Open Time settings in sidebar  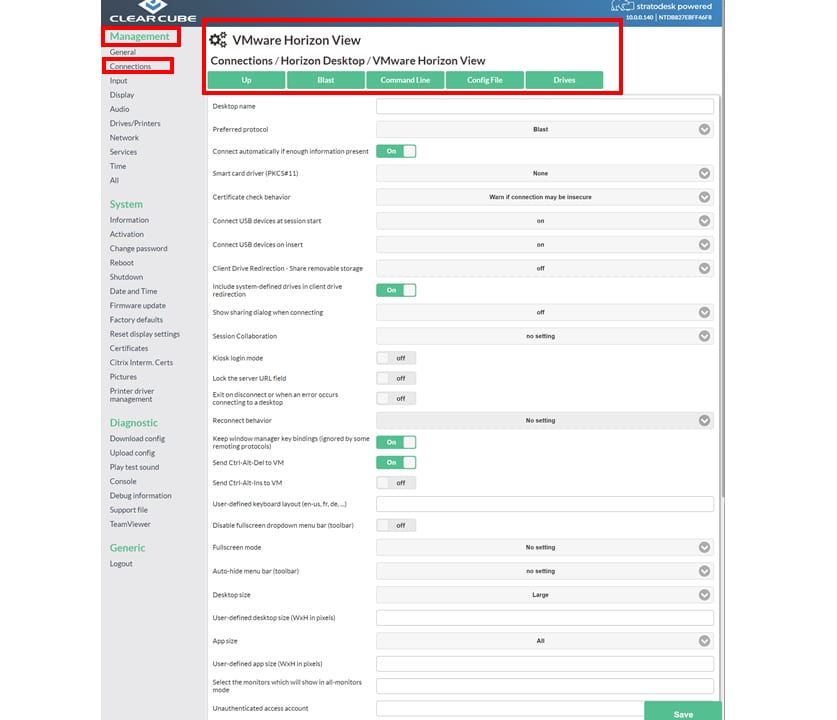(x=118, y=167)
